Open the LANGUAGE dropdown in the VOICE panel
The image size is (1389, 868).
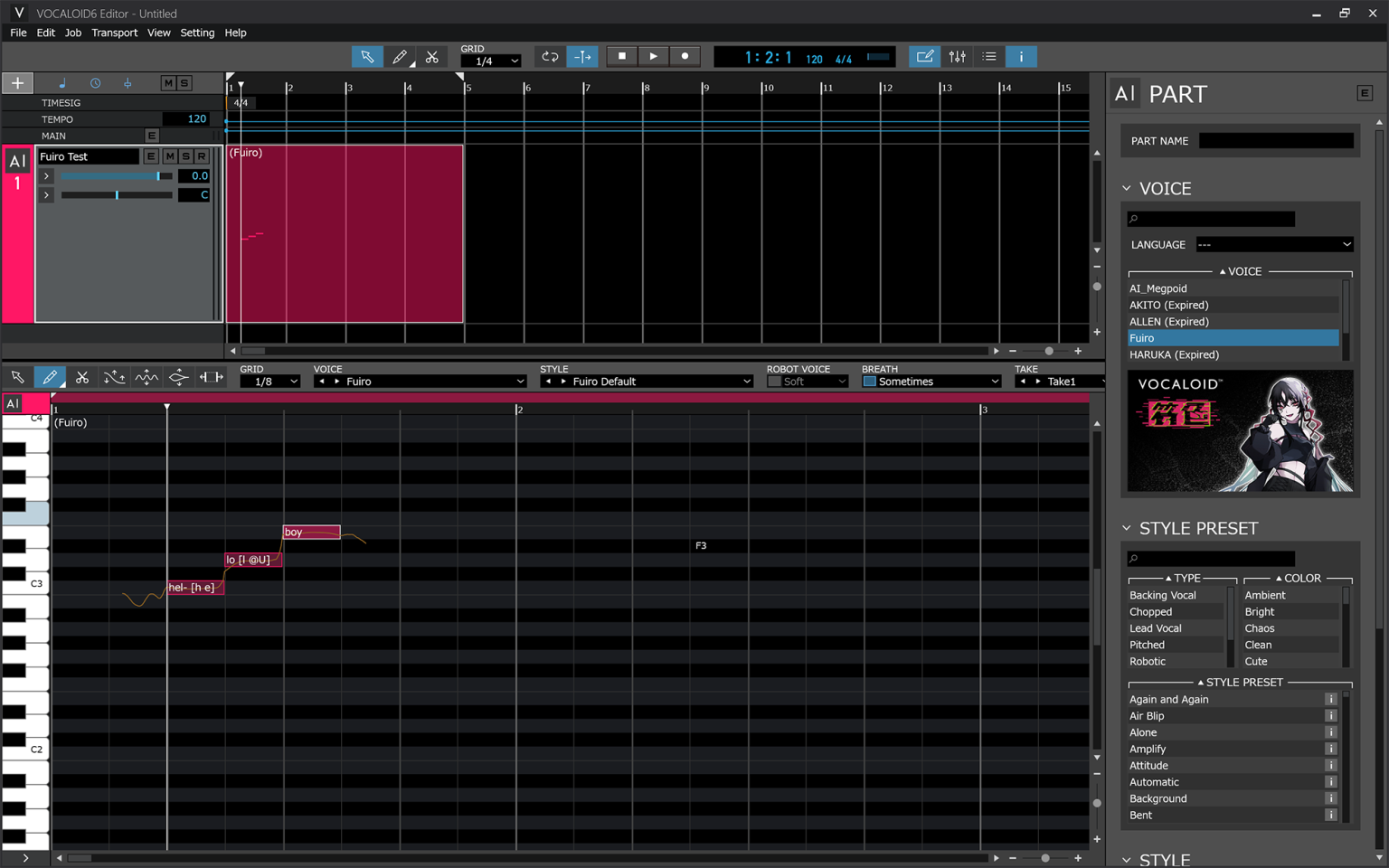[x=1274, y=244]
